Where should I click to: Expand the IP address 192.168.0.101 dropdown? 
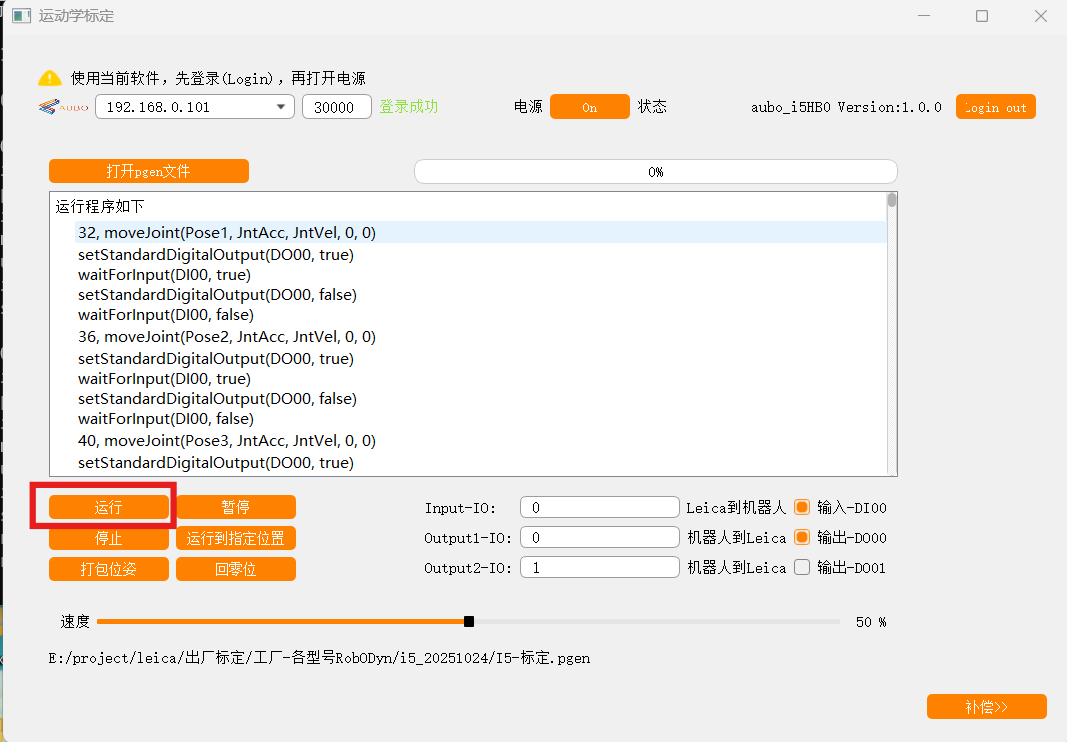pos(281,107)
